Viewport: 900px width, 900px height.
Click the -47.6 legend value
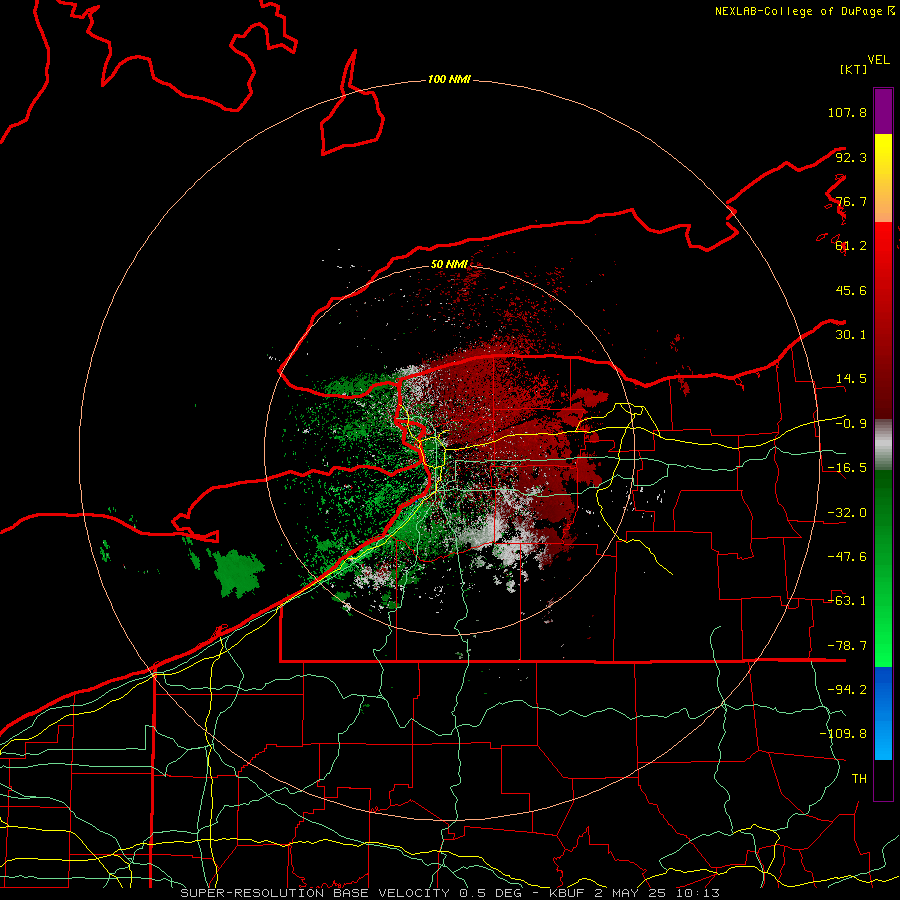pos(847,557)
